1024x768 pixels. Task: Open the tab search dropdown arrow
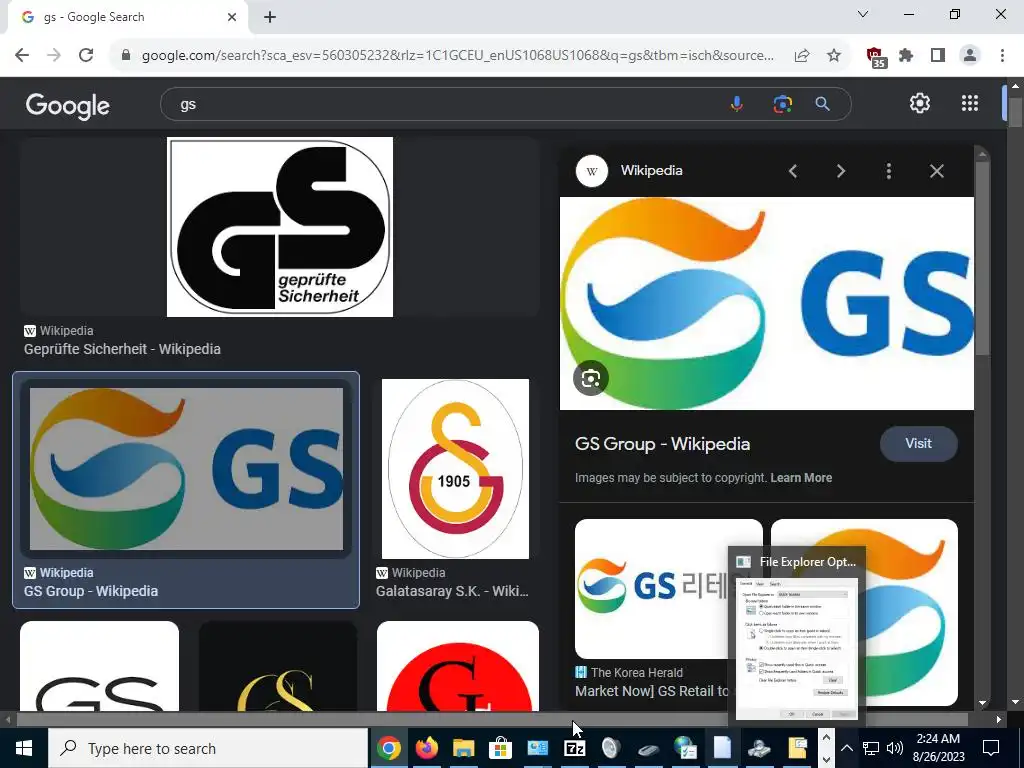[x=863, y=14]
